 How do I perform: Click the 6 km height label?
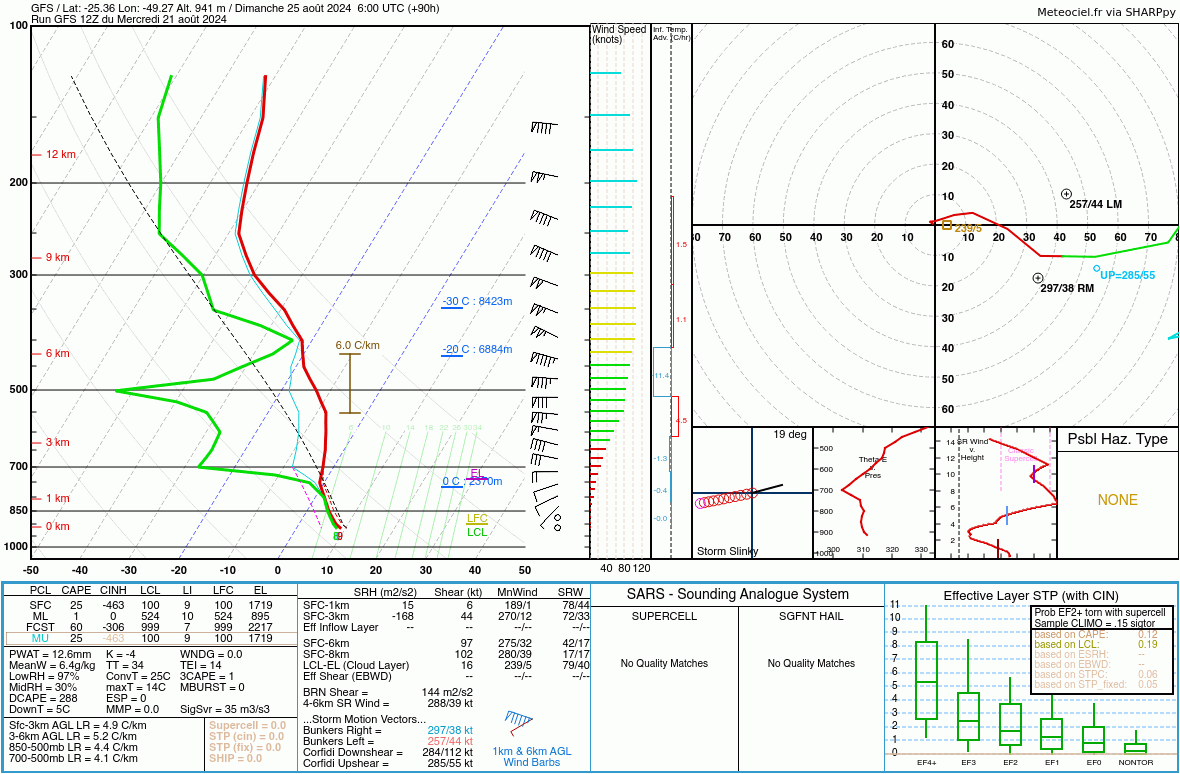tap(57, 354)
